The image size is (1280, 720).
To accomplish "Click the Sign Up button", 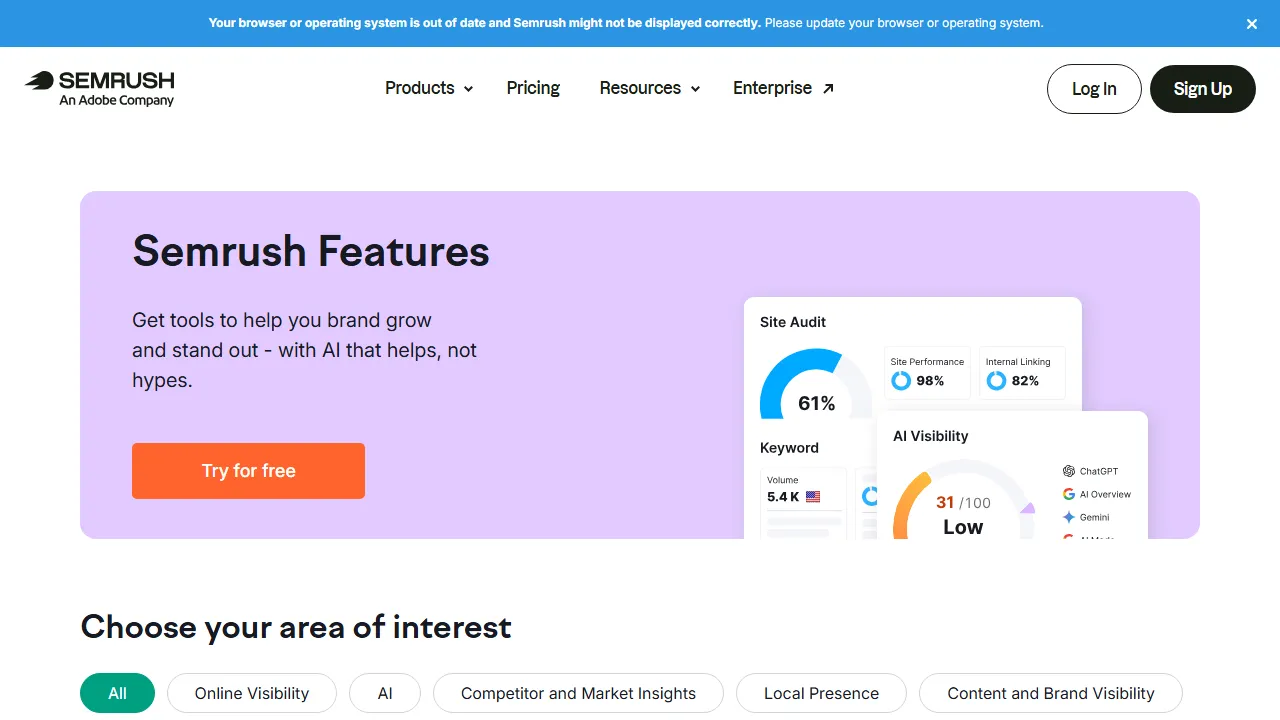I will coord(1203,89).
